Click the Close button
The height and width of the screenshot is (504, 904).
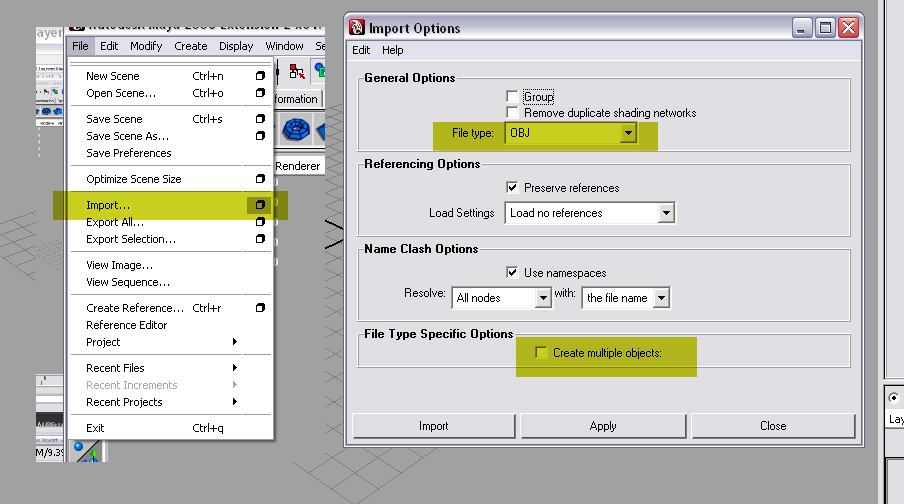coord(773,426)
